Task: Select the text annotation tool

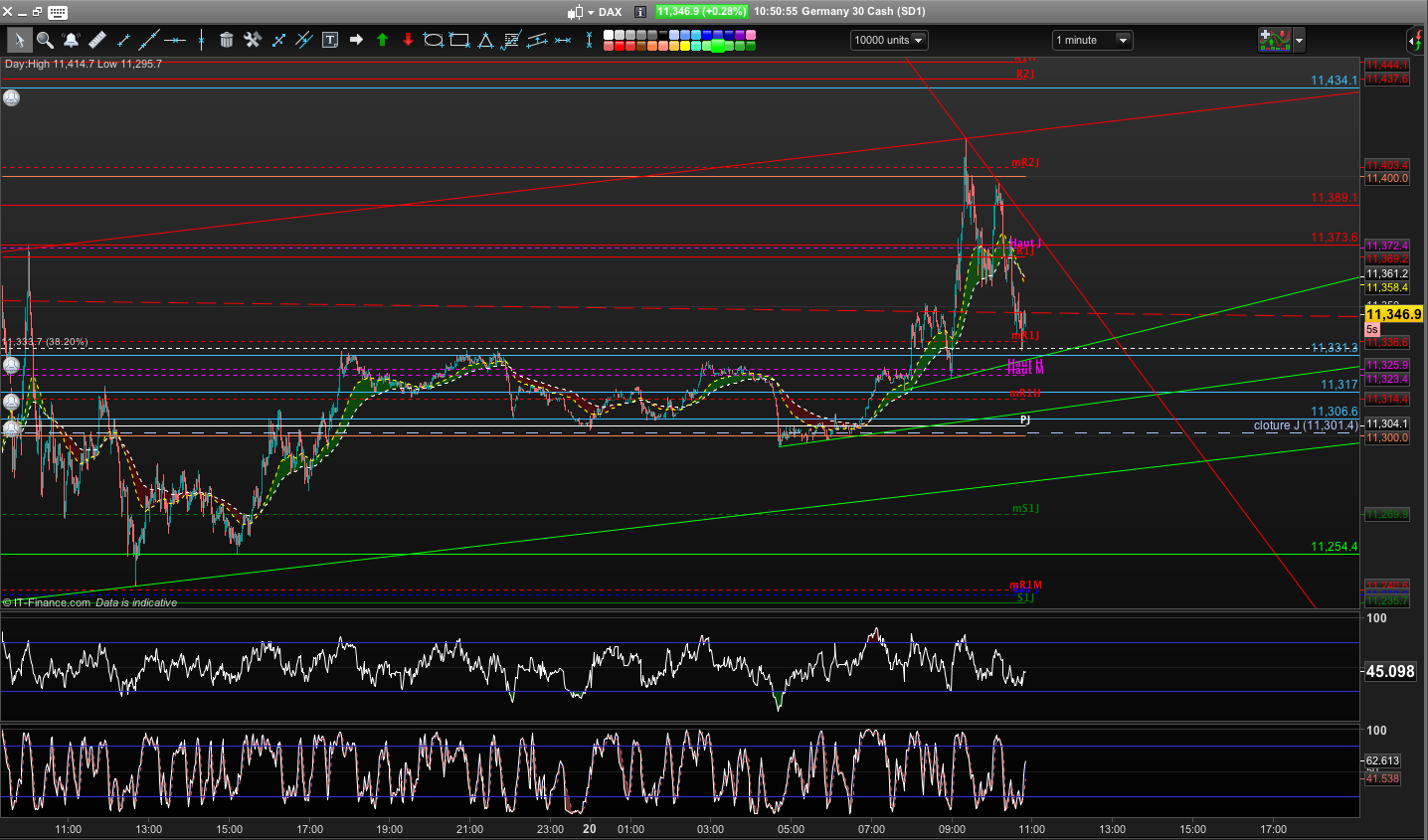Action: click(330, 40)
